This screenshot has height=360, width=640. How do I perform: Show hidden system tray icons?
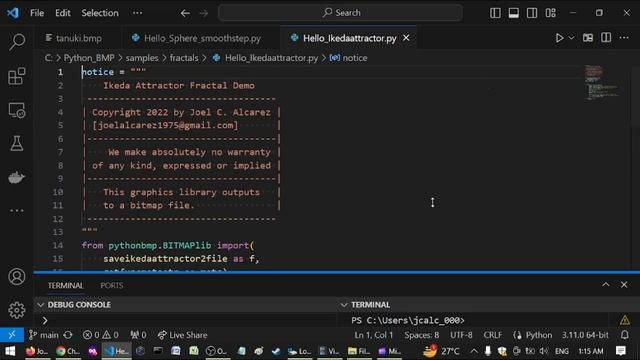473,351
